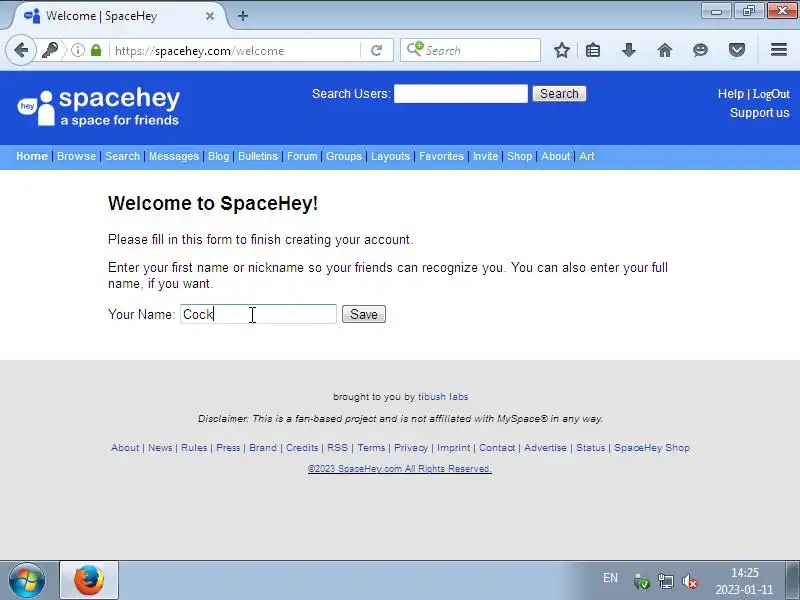Open footer SpaceHey Shop link
The width and height of the screenshot is (800, 600).
(x=652, y=447)
